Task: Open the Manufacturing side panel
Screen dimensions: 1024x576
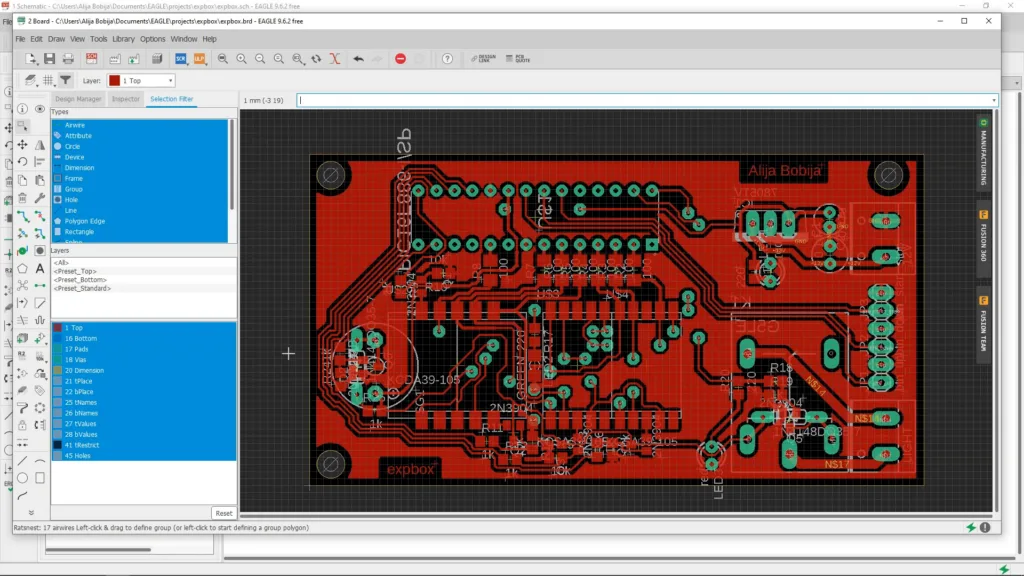Action: (984, 152)
